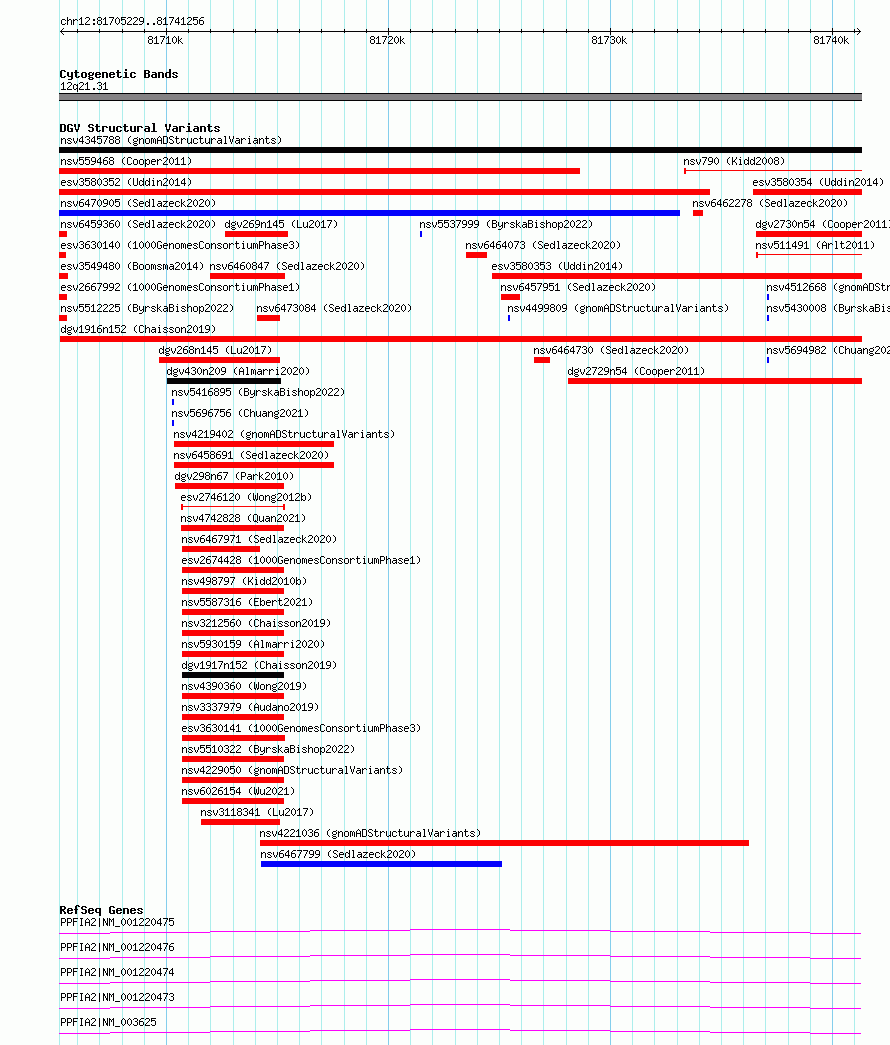Click the nsv4345788 gnomADStructuralVariants label
Image resolution: width=890 pixels, height=1045 pixels.
[171, 141]
